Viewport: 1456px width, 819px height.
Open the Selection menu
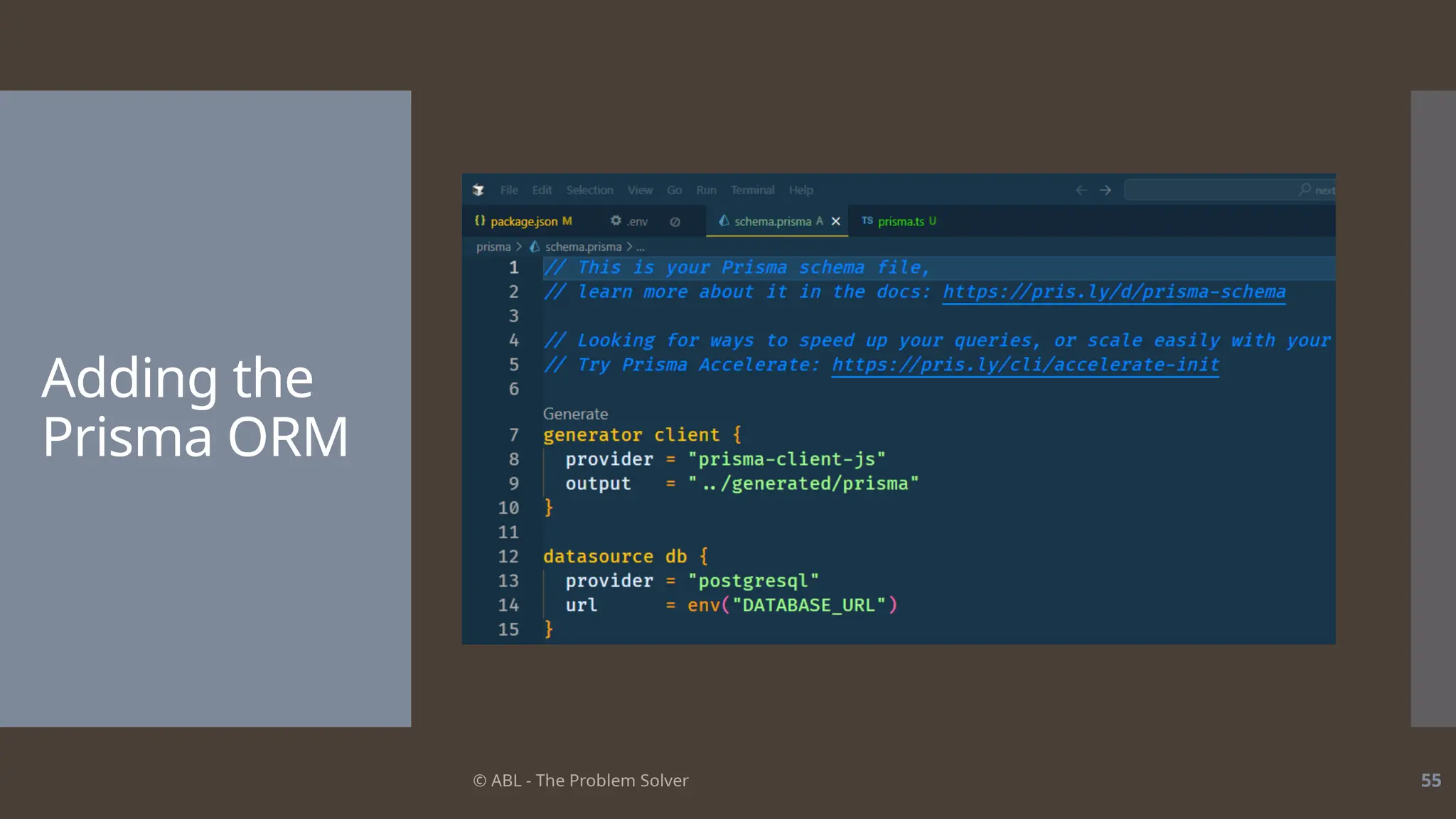point(589,190)
